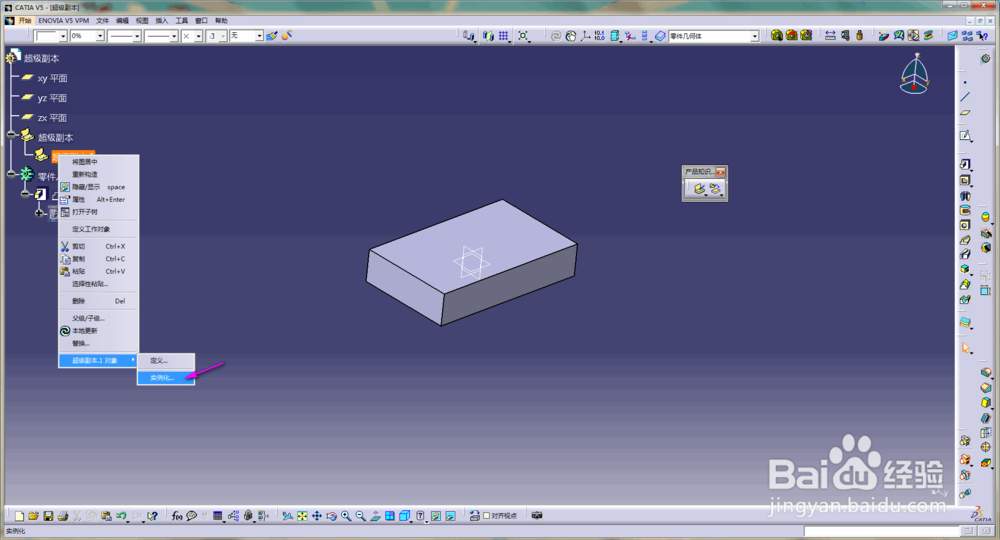Open the 开始 menu
This screenshot has width=1000, height=540.
click(x=24, y=20)
